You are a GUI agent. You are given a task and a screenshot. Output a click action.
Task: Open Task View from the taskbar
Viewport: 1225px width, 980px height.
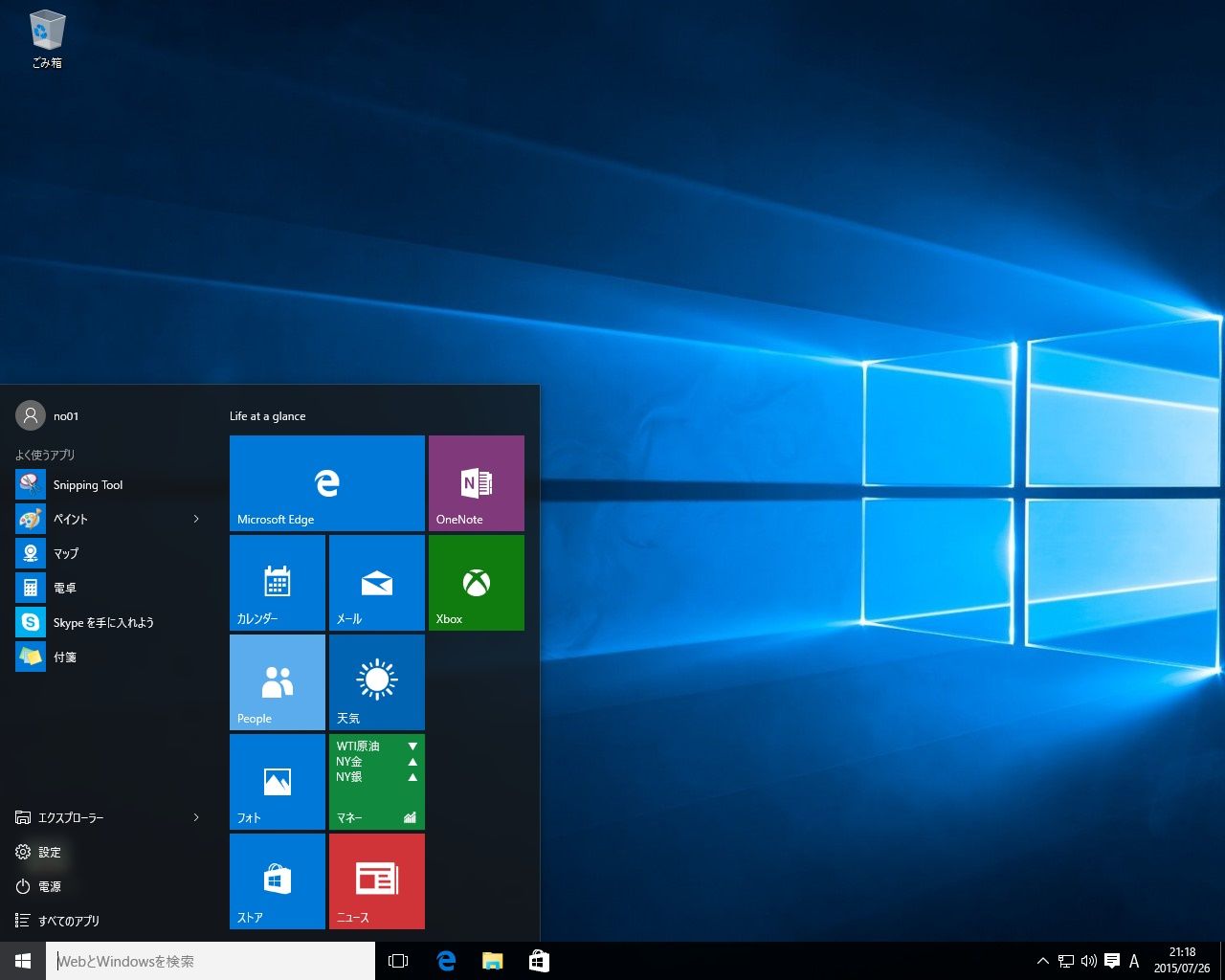[398, 961]
